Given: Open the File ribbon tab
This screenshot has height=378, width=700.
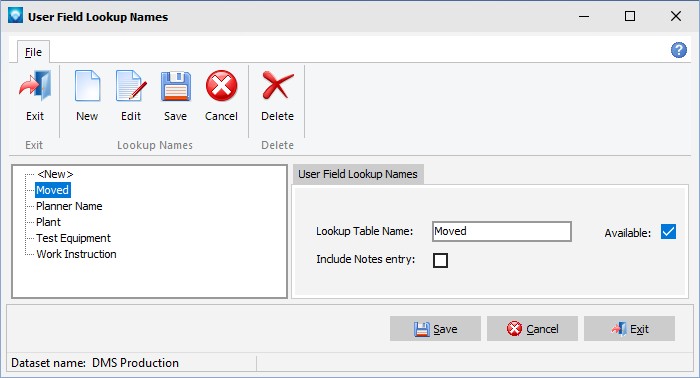Looking at the screenshot, I should click(33, 52).
